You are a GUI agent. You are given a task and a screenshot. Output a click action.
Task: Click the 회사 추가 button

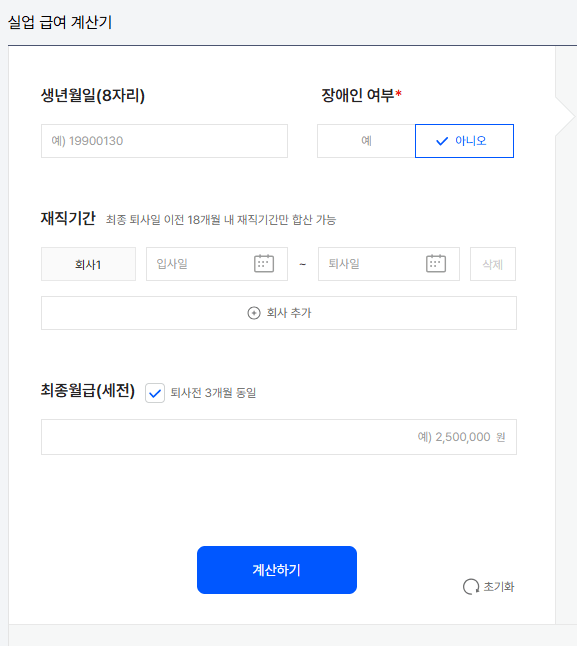pos(279,313)
